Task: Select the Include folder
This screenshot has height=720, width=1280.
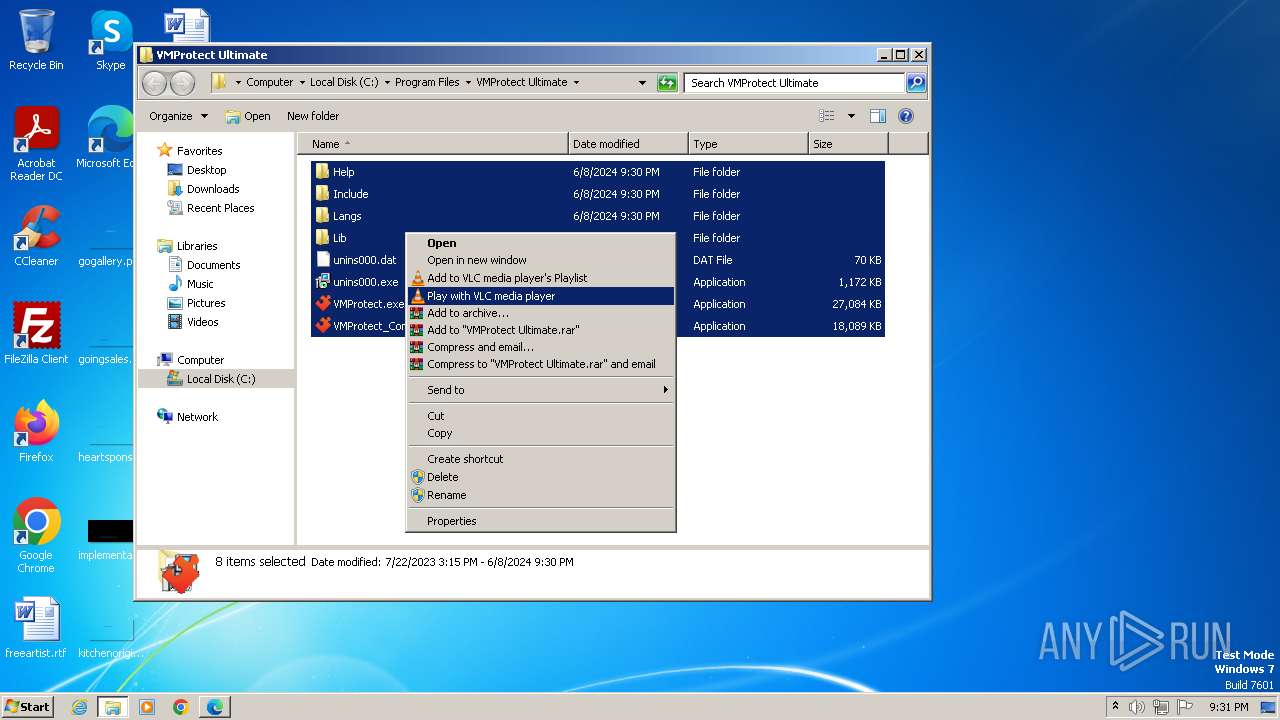Action: 350,194
